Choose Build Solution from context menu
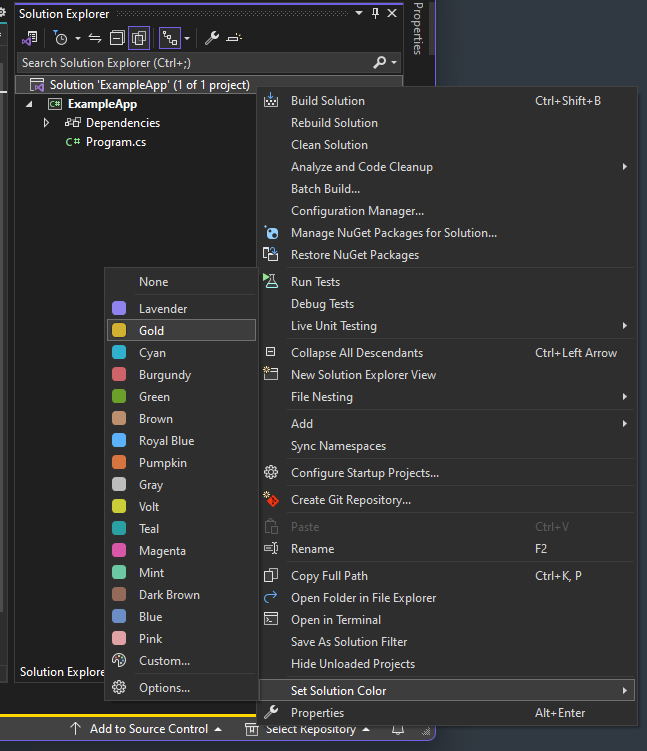This screenshot has width=647, height=751. pyautogui.click(x=327, y=101)
